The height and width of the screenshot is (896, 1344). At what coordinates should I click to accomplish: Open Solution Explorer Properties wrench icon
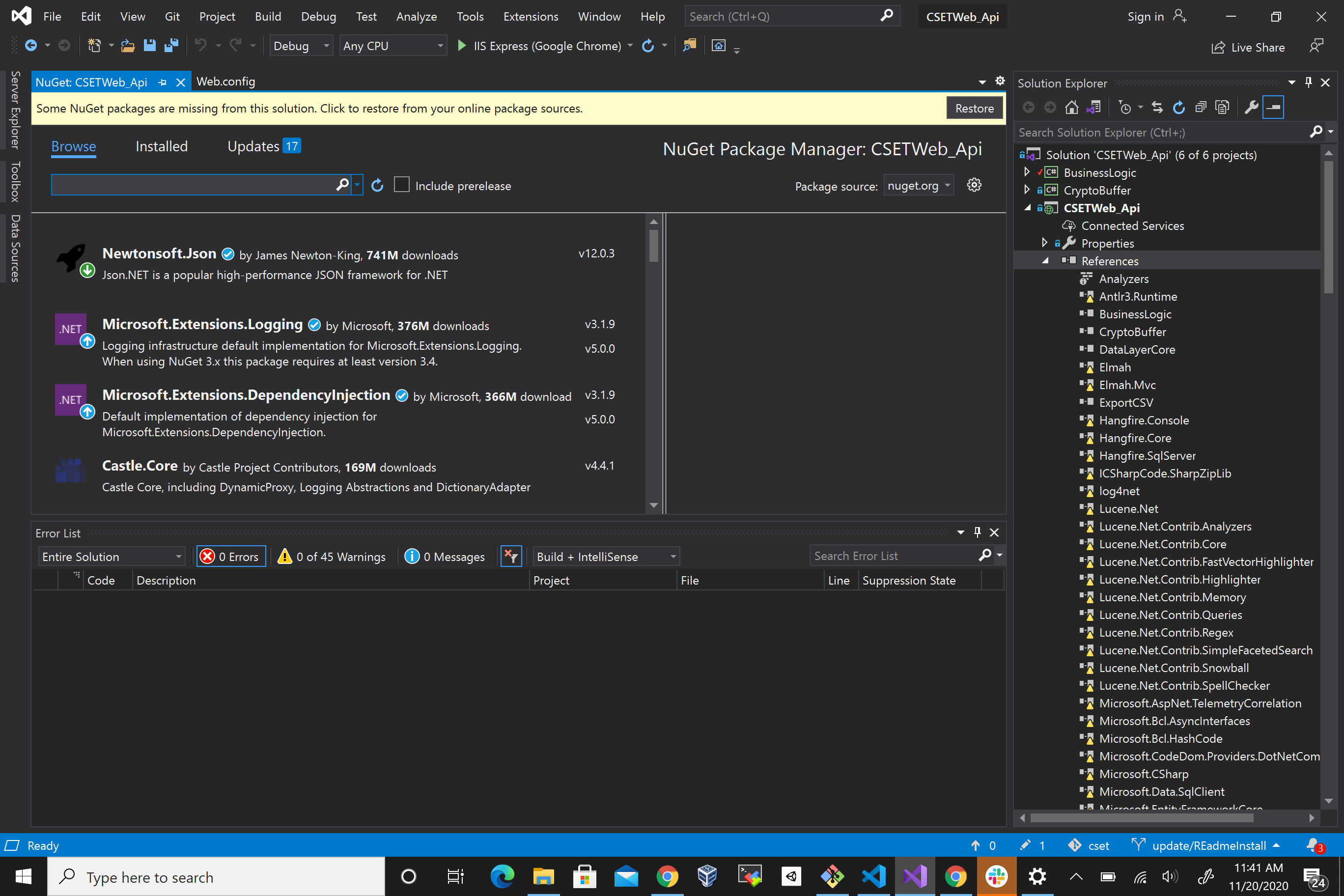click(x=1252, y=108)
